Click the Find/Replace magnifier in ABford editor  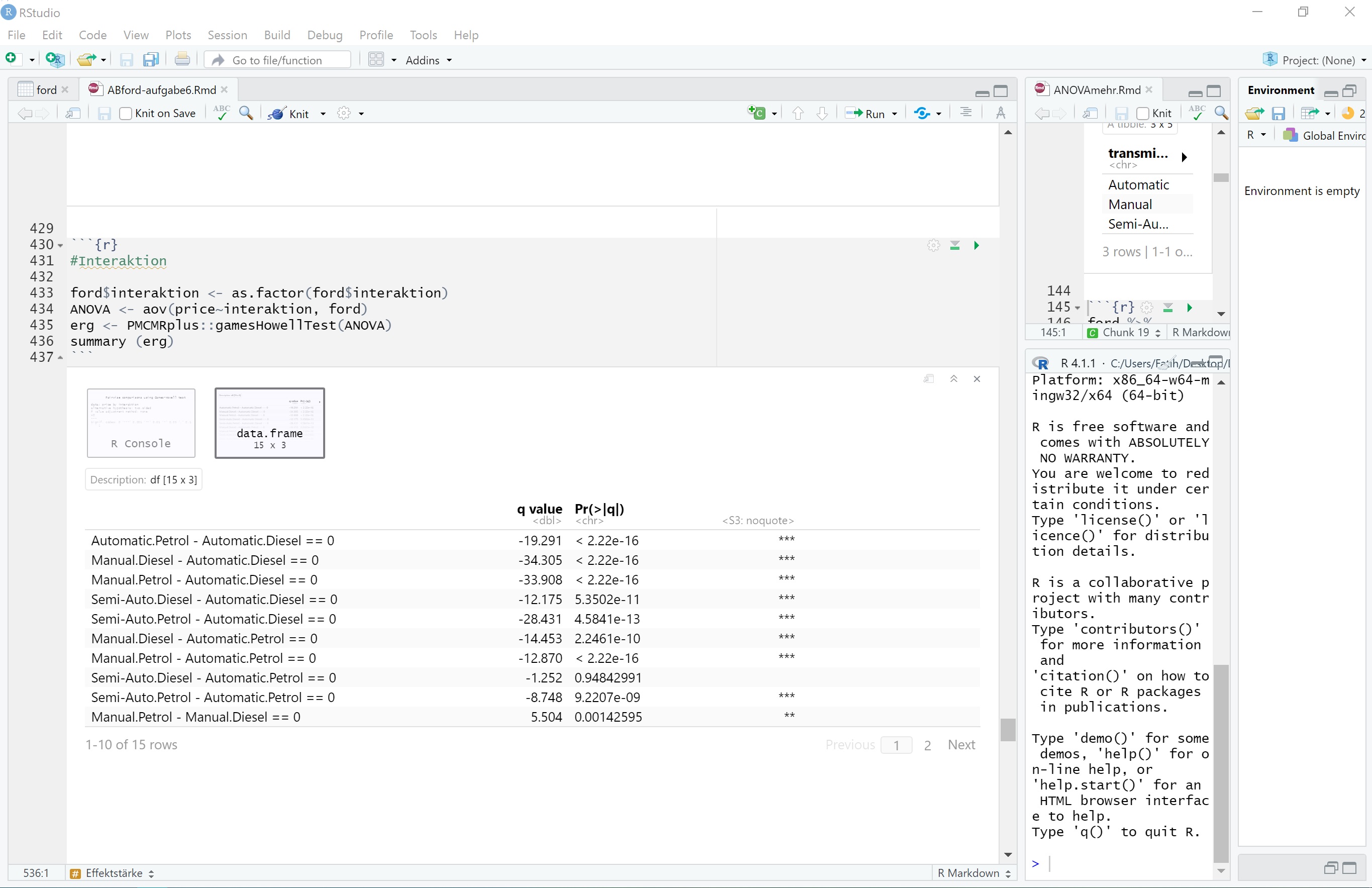pos(246,113)
